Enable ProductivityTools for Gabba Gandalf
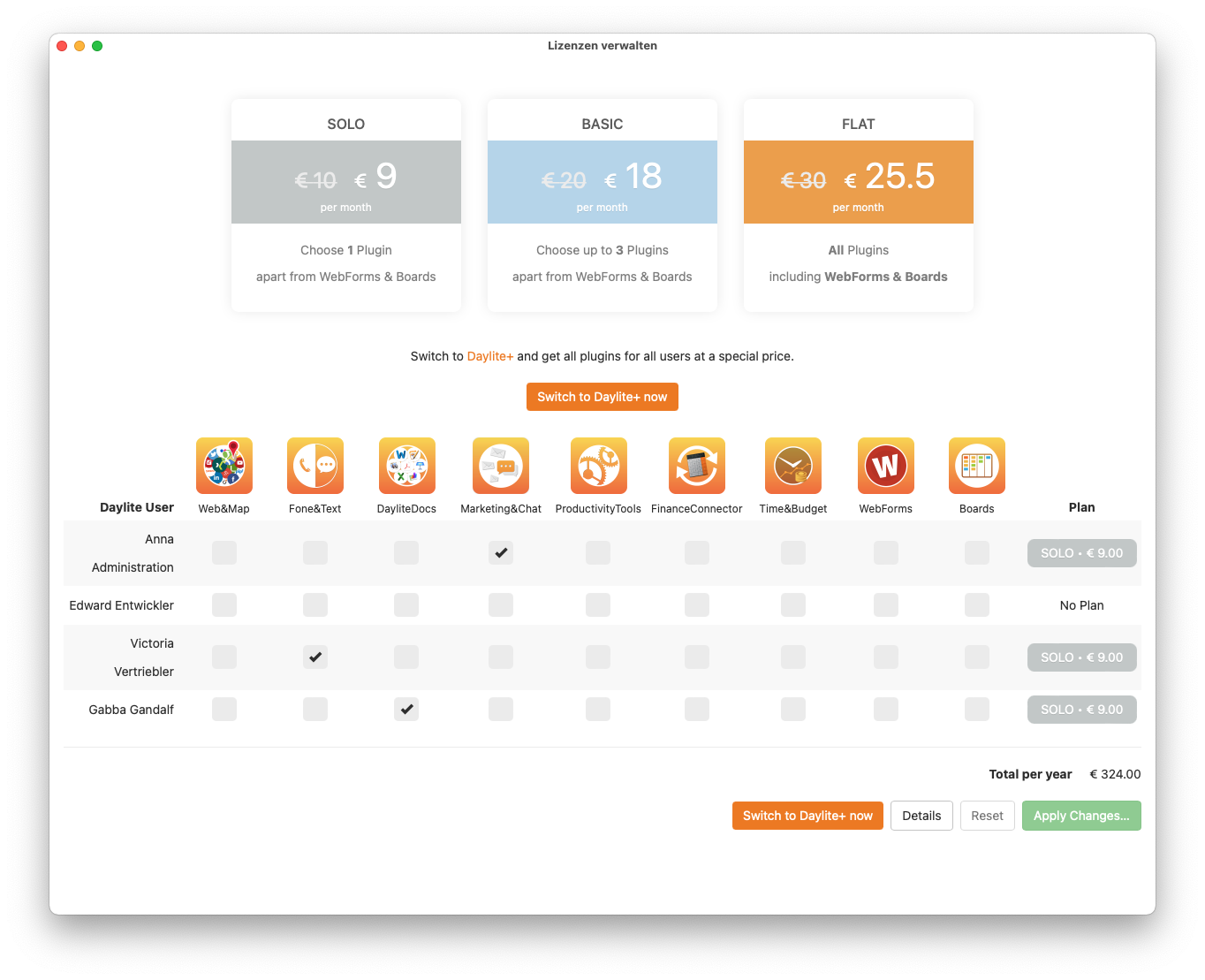Image resolution: width=1205 pixels, height=980 pixels. click(598, 710)
